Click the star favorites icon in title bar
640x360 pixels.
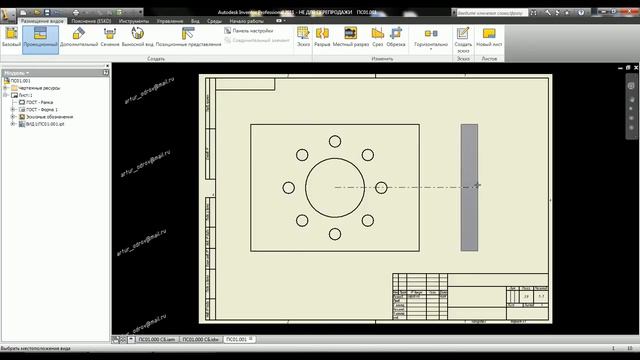tap(567, 13)
